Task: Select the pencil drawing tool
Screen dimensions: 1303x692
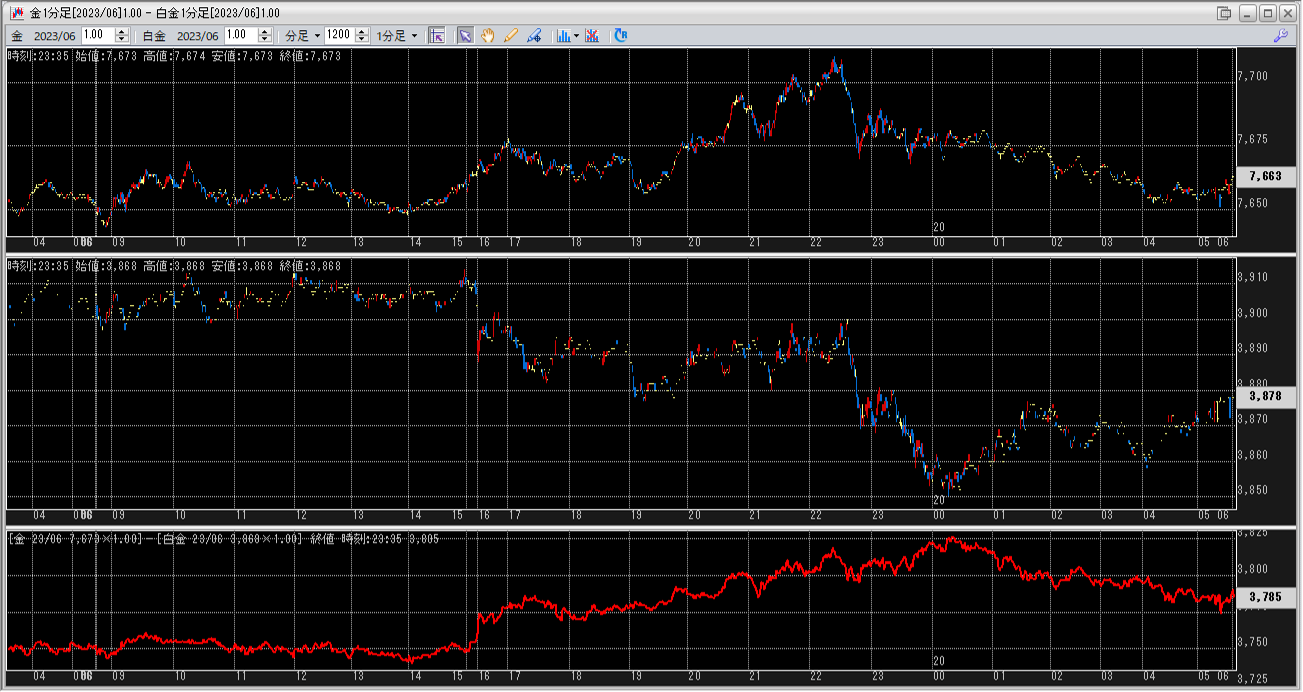Action: tap(511, 35)
